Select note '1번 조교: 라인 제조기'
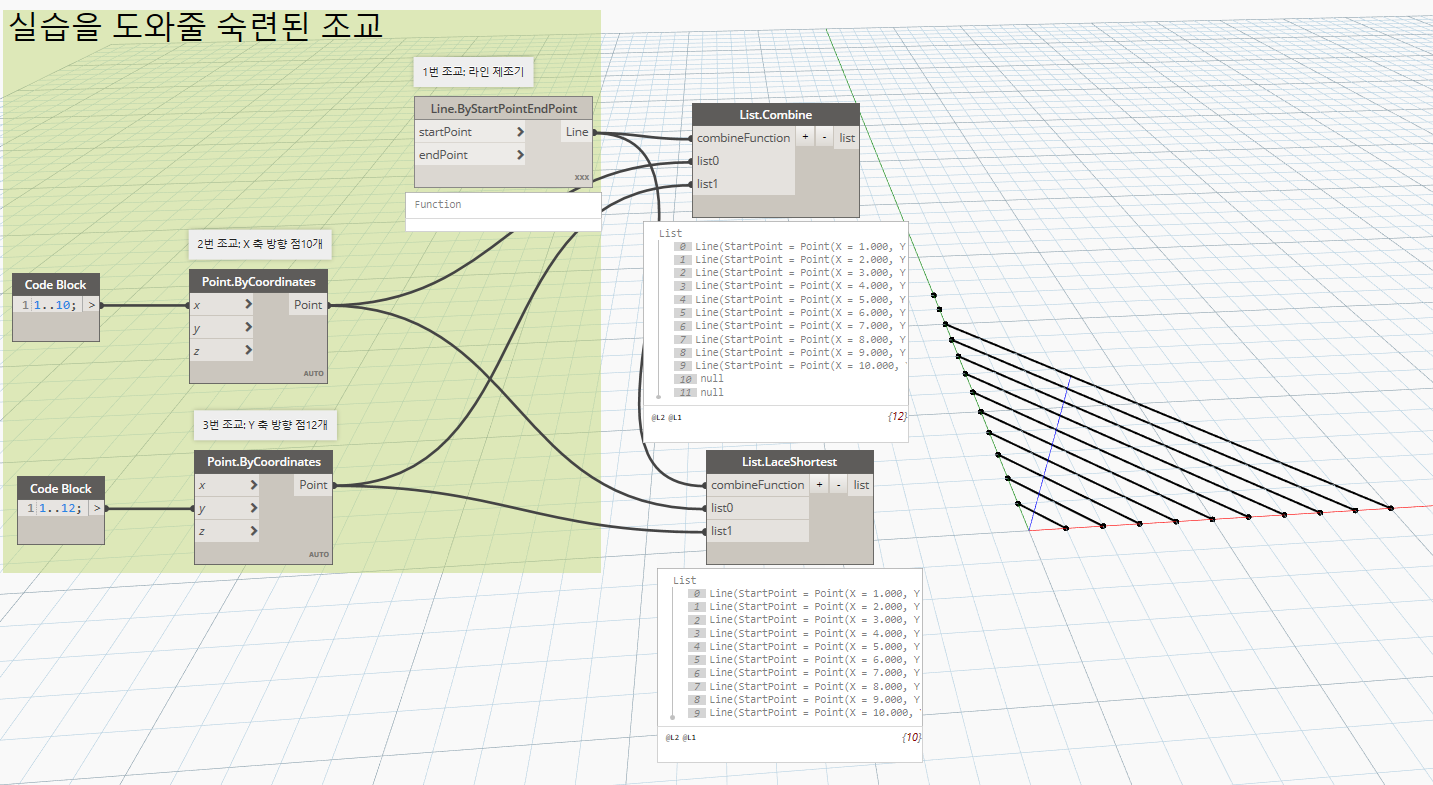1433x785 pixels. (x=474, y=72)
